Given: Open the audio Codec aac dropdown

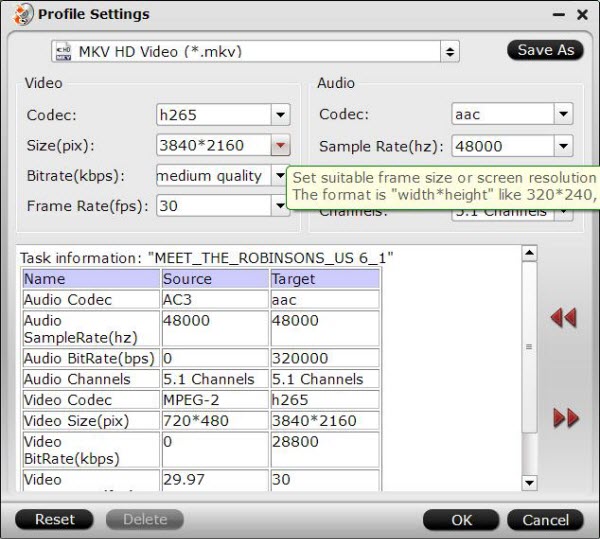Looking at the screenshot, I should (563, 114).
